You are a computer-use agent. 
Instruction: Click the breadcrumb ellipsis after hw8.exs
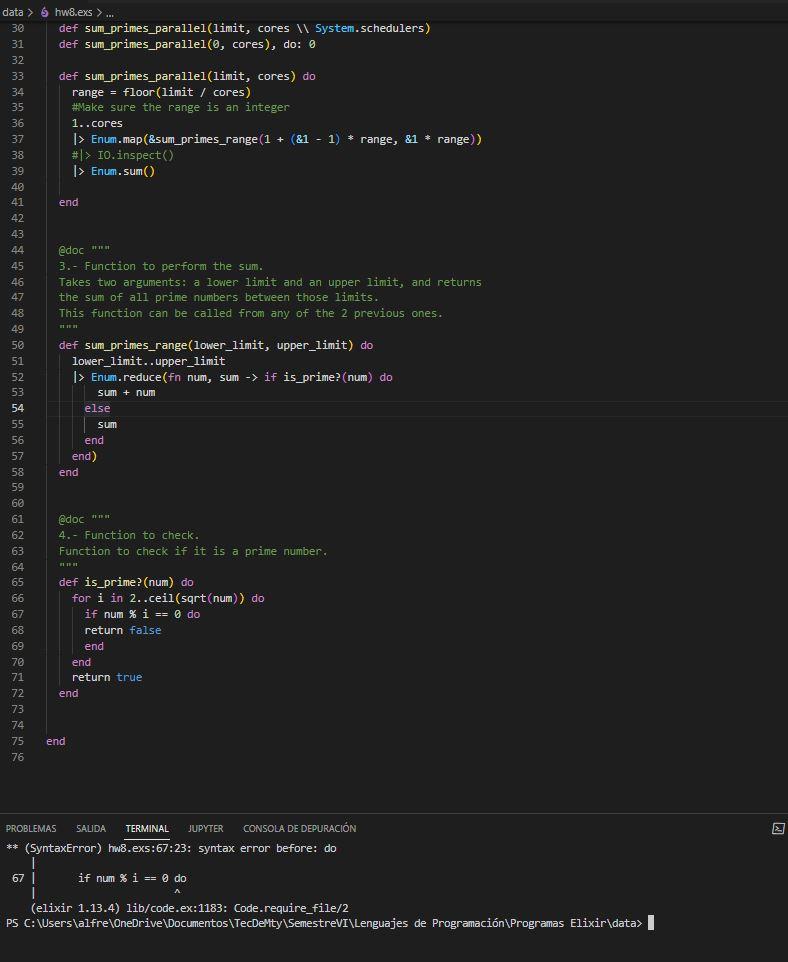[x=110, y=12]
